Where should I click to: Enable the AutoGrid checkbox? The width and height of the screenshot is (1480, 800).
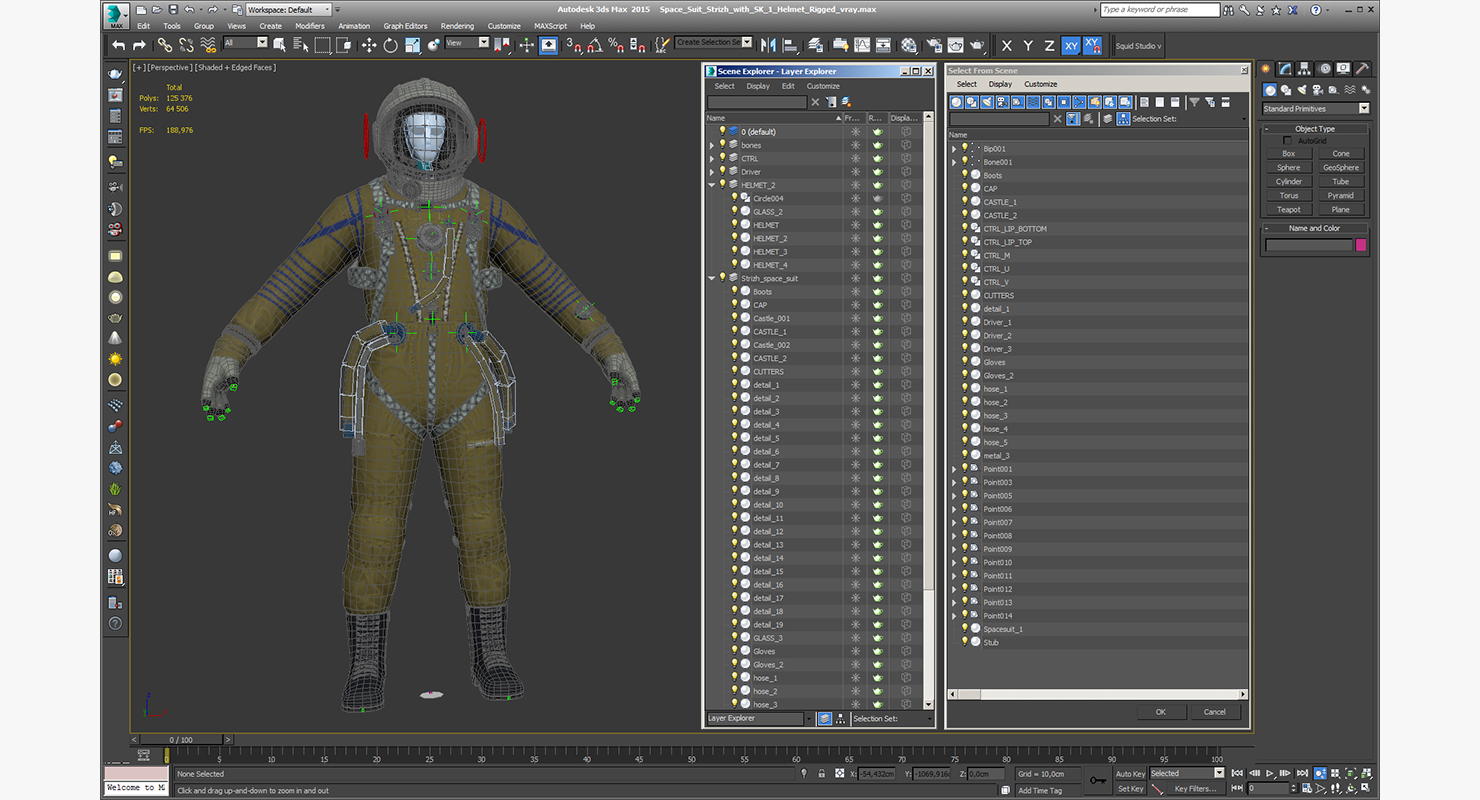[x=1288, y=141]
